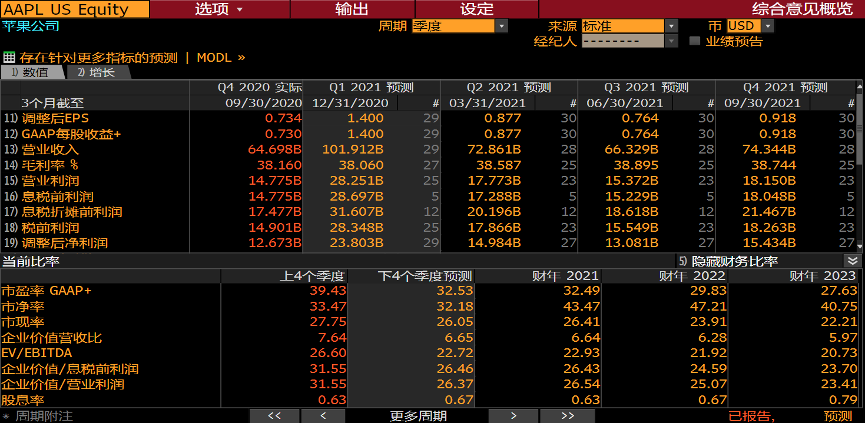Click the 下4个季度预测 column header

411,276
